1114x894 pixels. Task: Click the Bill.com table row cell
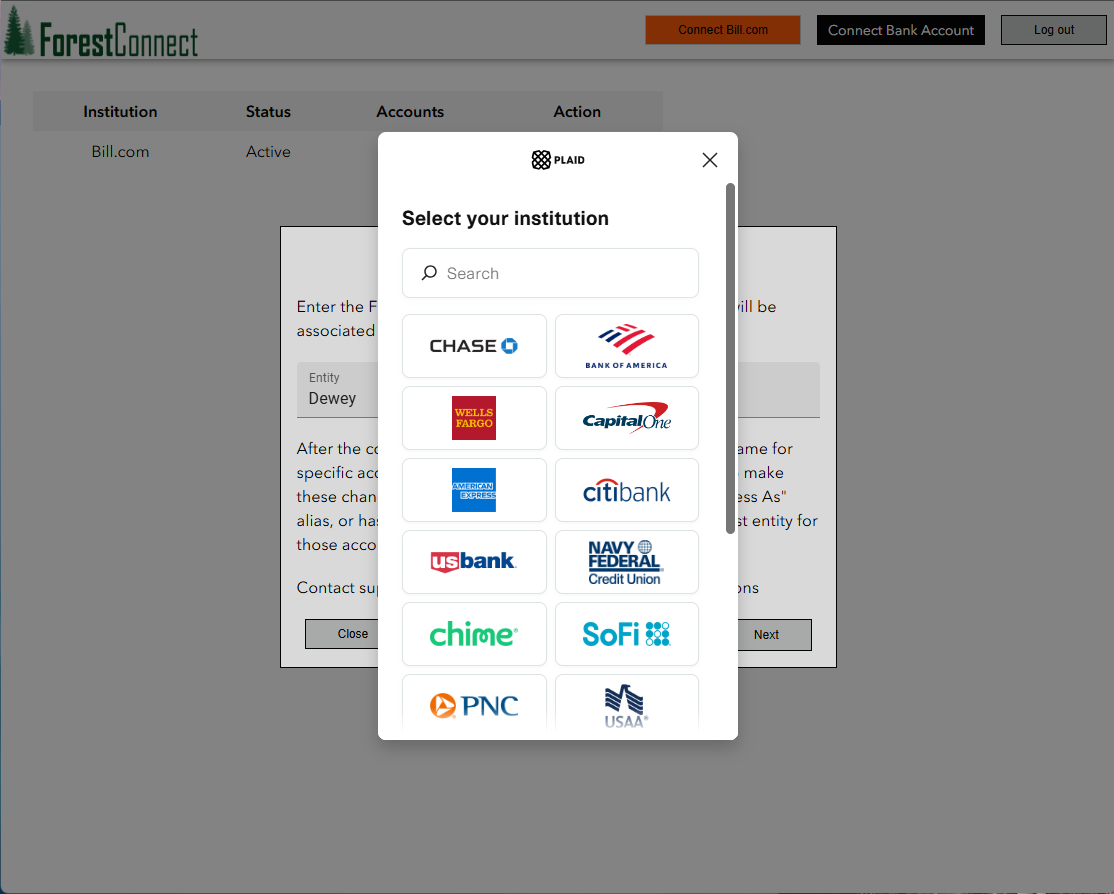click(x=120, y=151)
